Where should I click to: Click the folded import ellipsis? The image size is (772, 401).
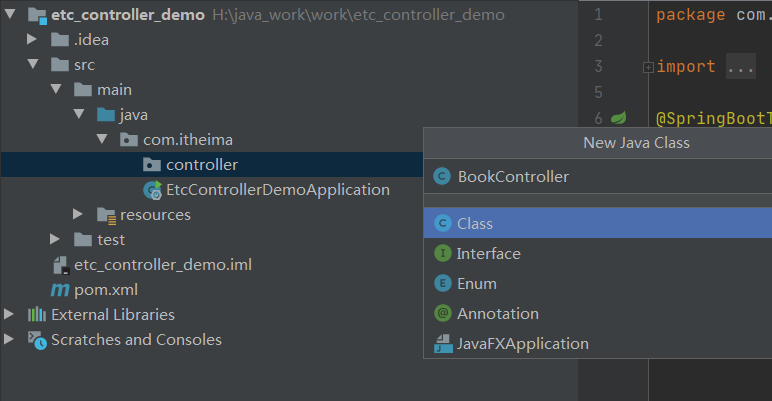point(740,67)
